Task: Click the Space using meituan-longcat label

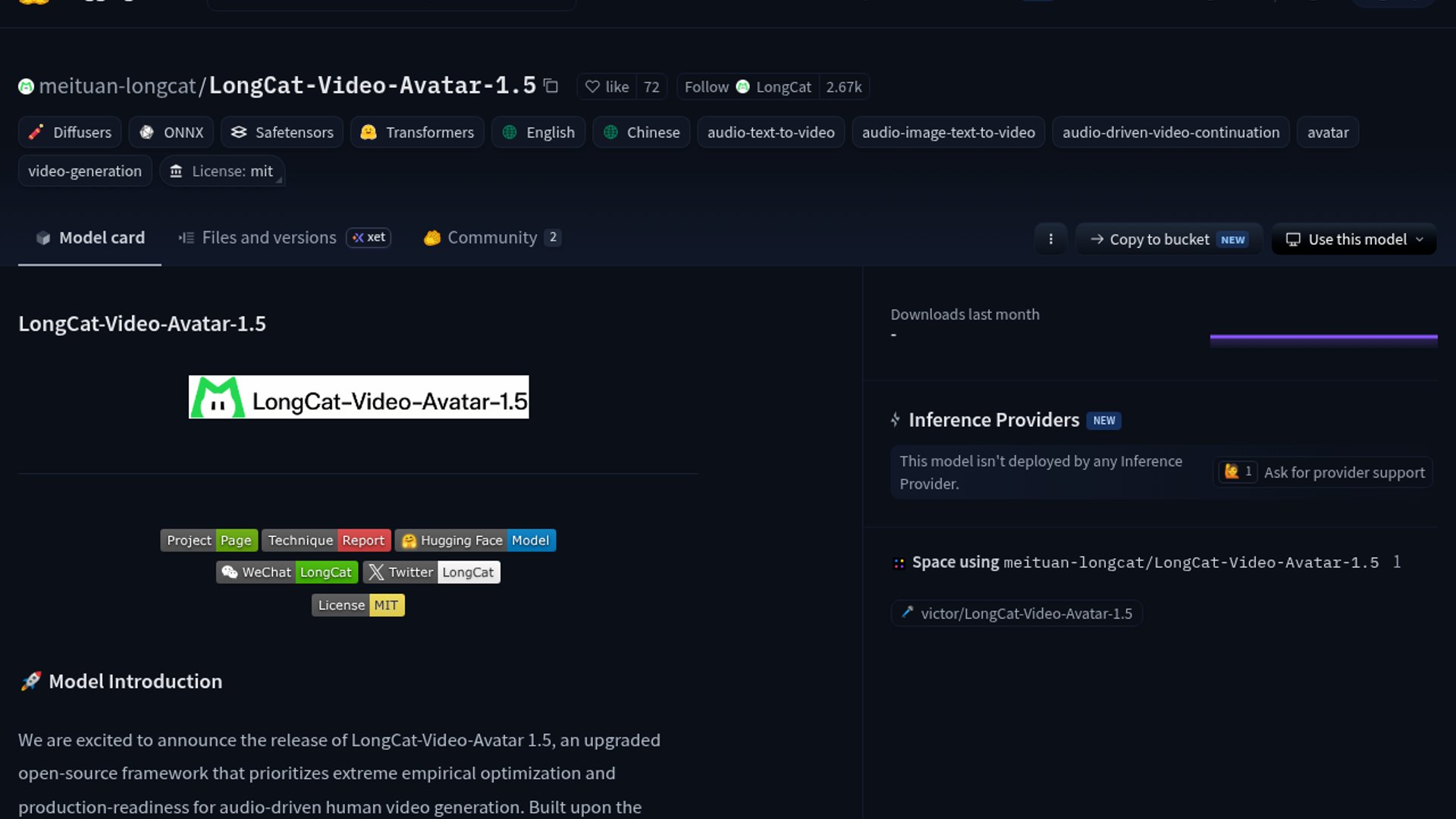Action: point(1145,563)
